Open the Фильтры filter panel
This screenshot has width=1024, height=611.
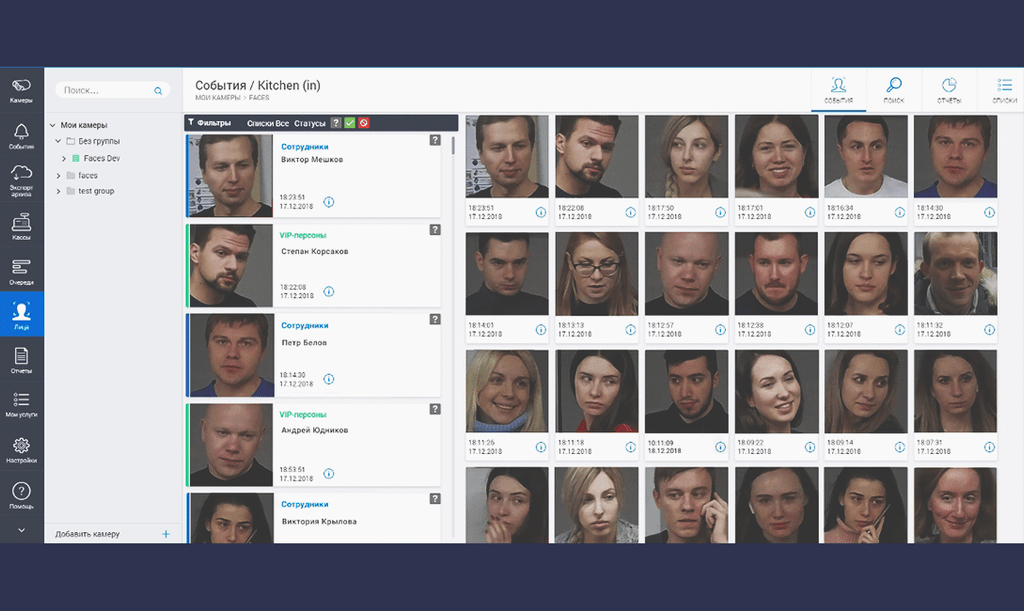210,123
